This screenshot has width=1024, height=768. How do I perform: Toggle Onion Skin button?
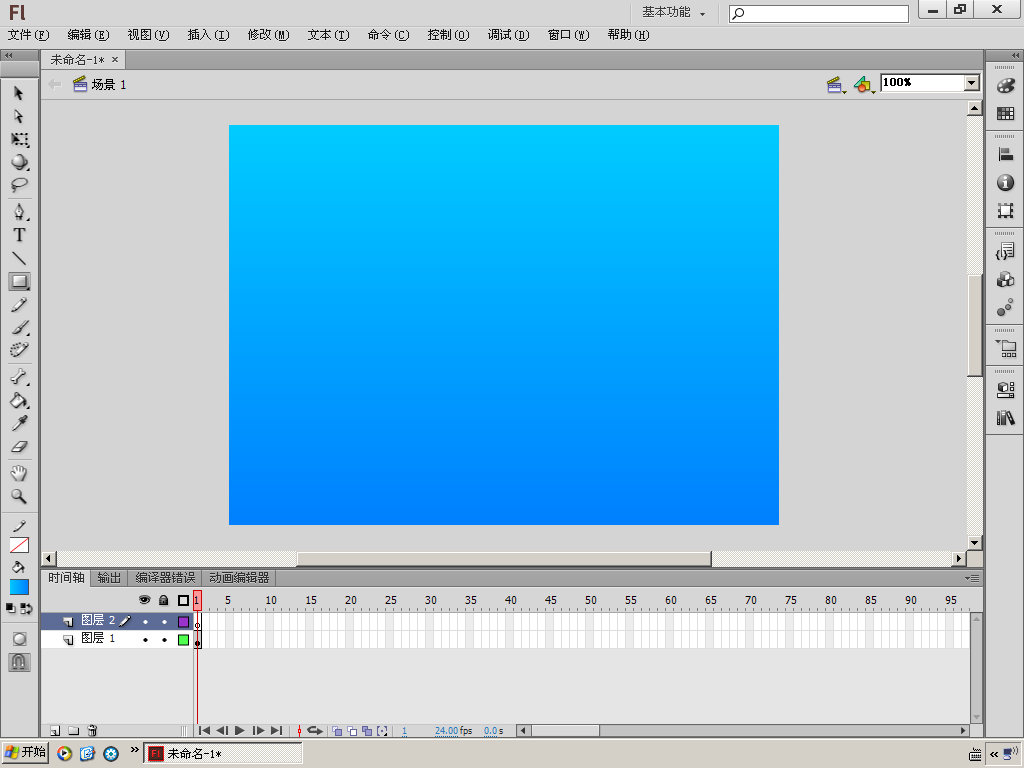click(x=337, y=731)
